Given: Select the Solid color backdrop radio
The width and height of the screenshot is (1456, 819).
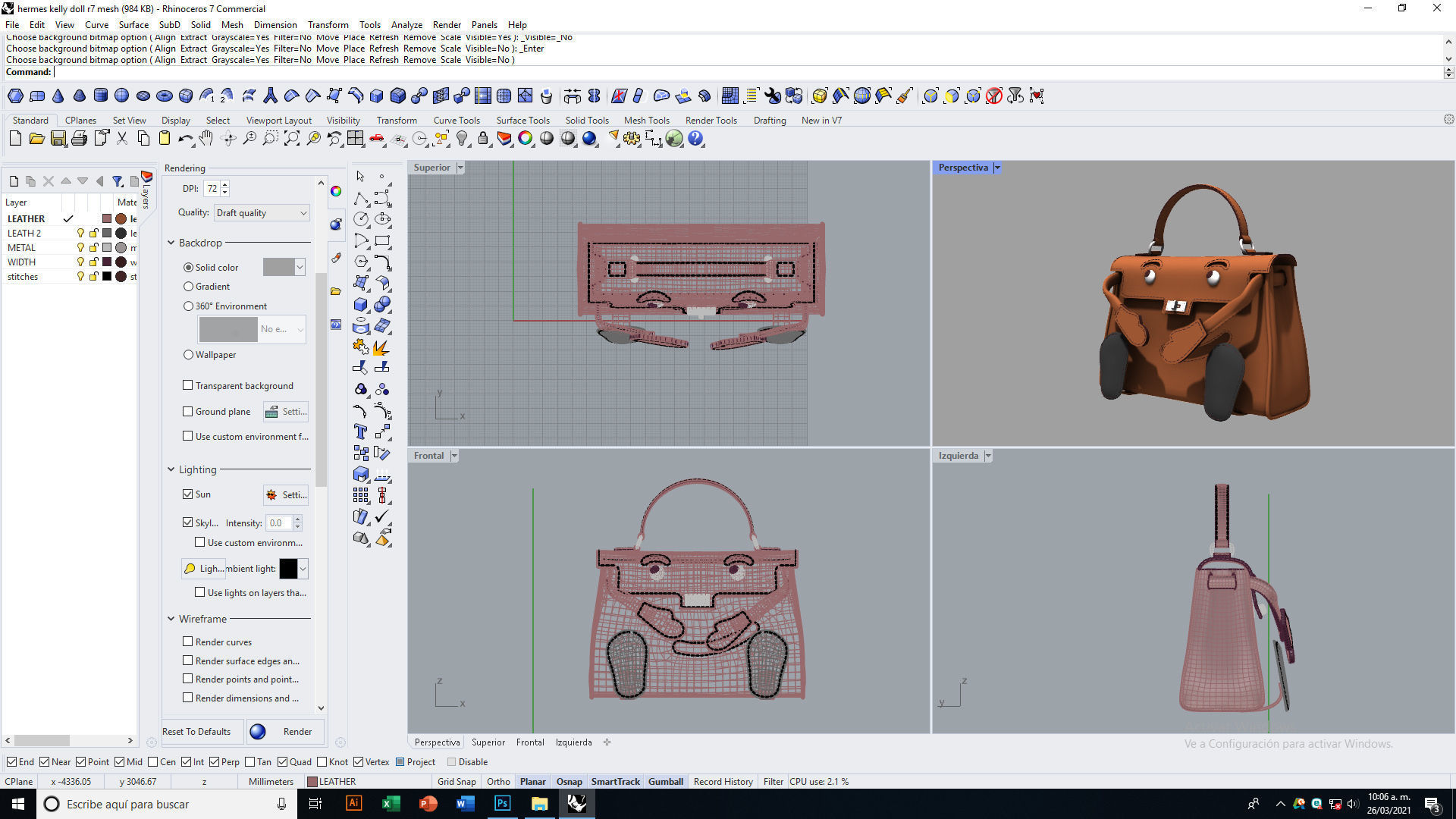Looking at the screenshot, I should click(188, 267).
